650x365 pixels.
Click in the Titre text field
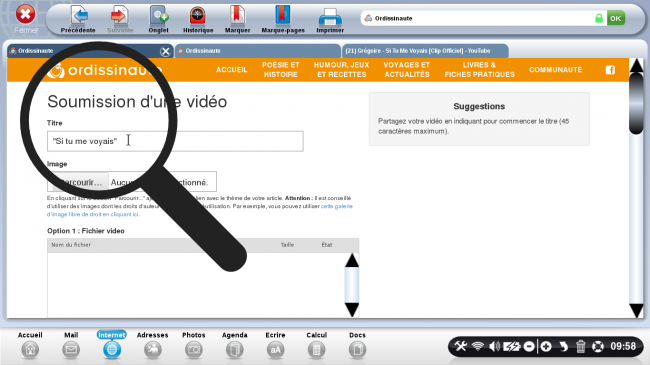(175, 141)
